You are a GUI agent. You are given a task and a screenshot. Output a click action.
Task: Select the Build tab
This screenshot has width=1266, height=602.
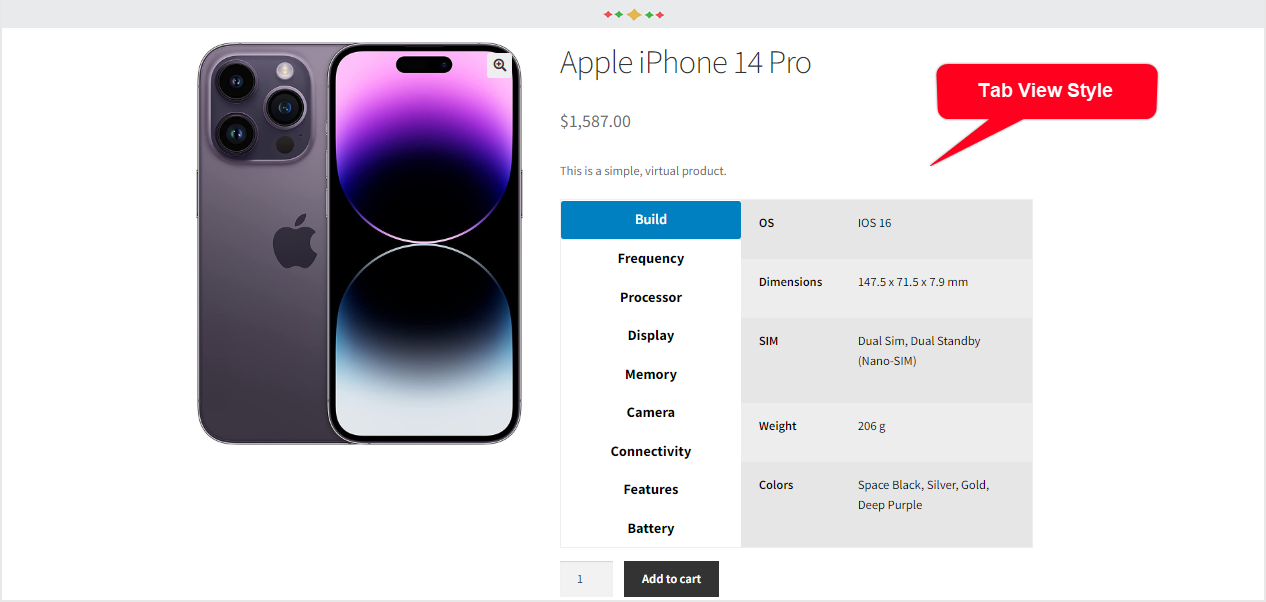[x=651, y=220]
